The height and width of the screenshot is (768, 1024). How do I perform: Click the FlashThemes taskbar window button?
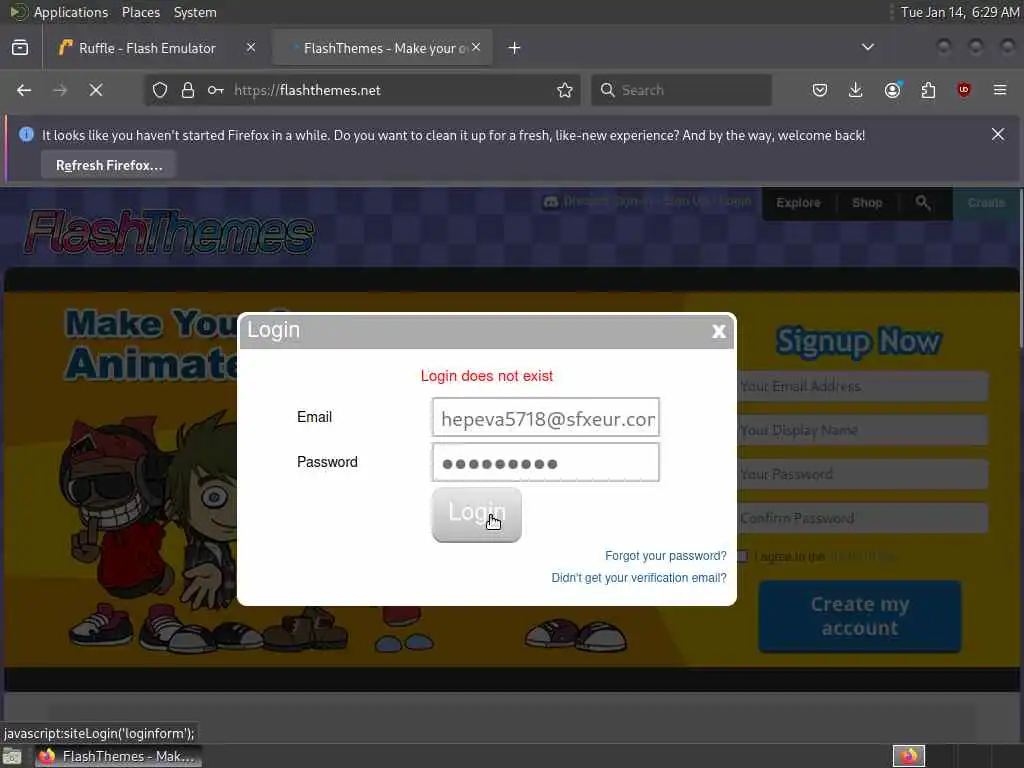(x=118, y=756)
